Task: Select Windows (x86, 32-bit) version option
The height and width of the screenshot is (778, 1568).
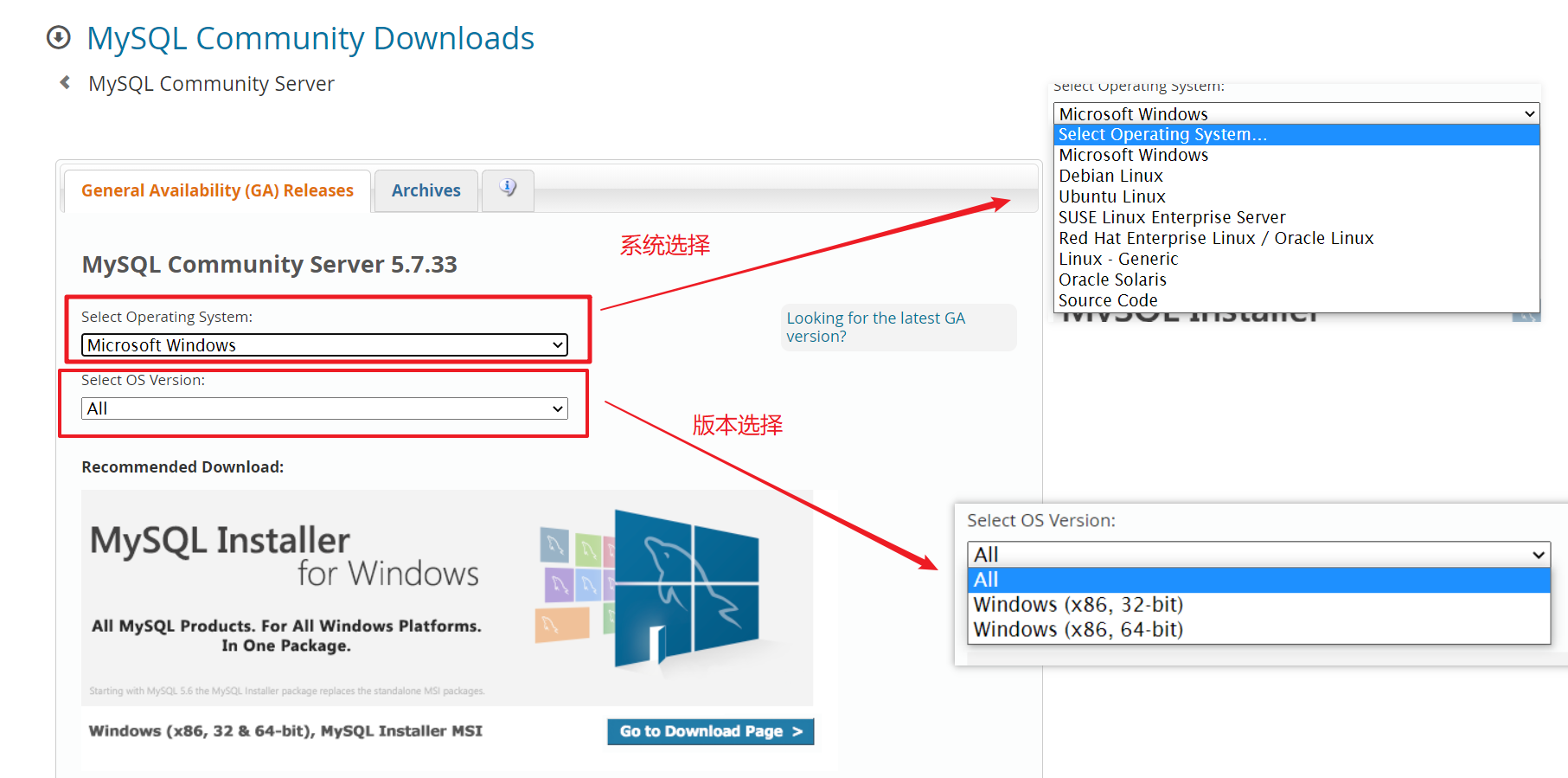Action: pyautogui.click(x=1258, y=604)
